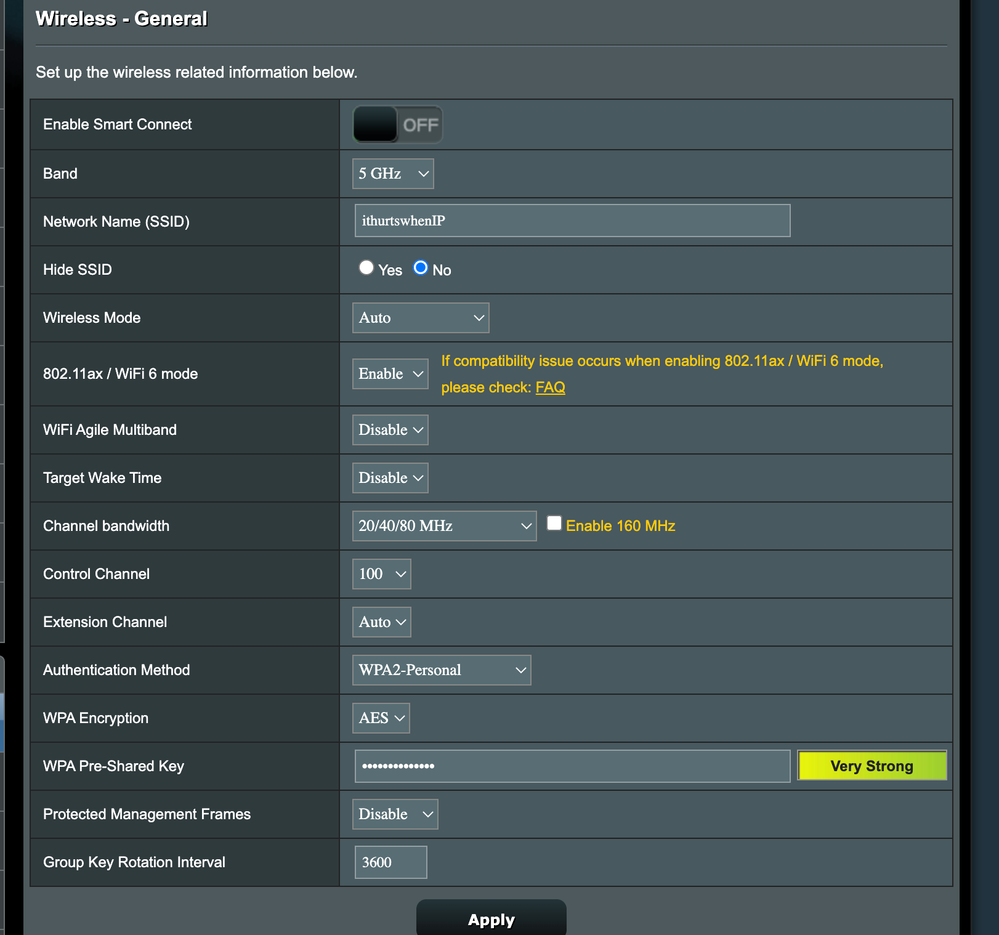Open the WPA Encryption AES dropdown
Screen dimensions: 999x935
point(381,718)
